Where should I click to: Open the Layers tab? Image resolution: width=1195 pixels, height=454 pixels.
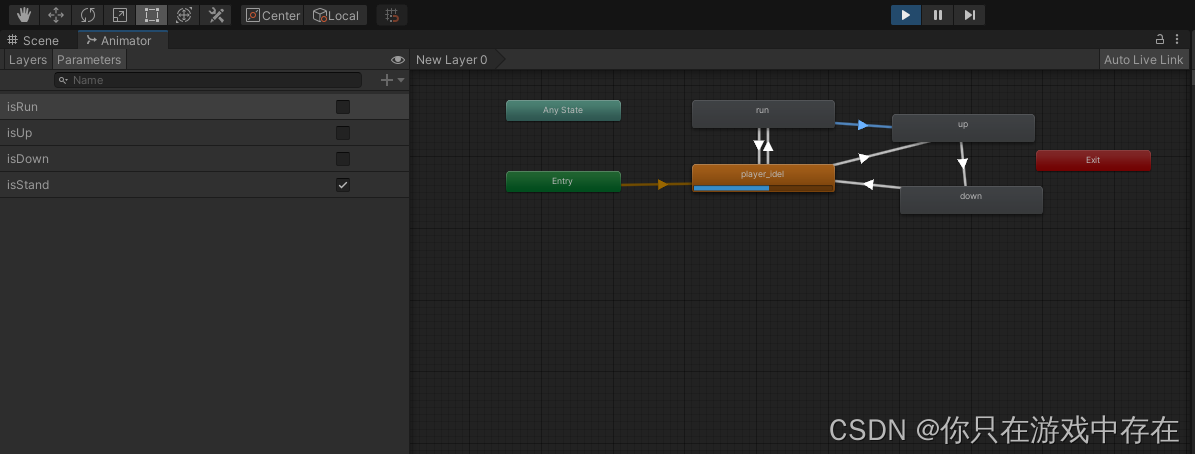click(x=28, y=59)
